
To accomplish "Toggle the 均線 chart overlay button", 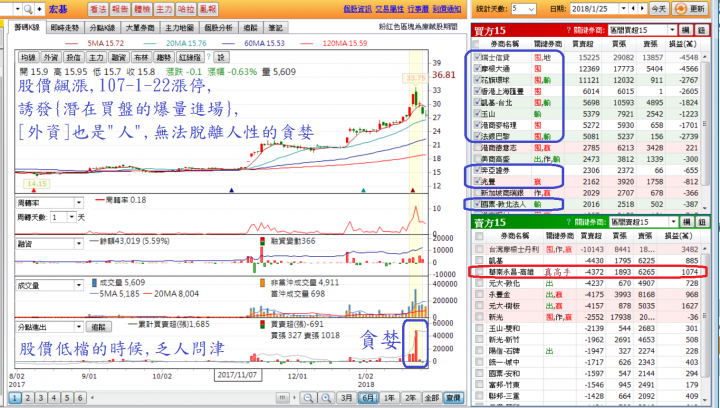I will (28, 57).
